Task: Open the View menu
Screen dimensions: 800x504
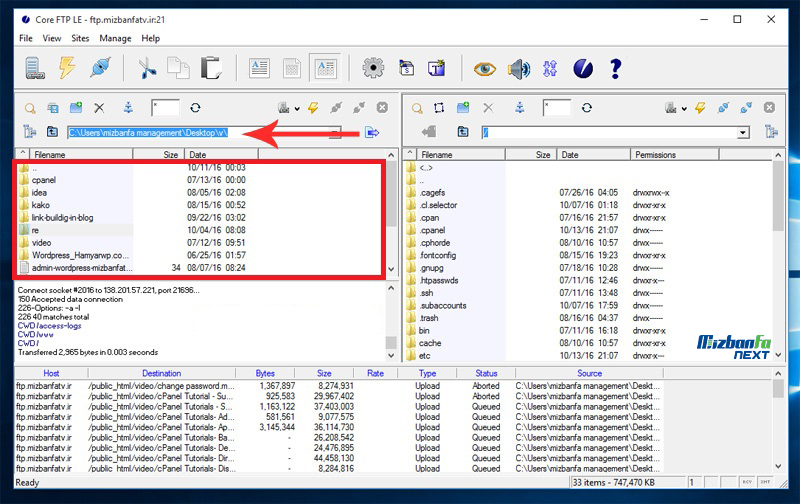Action: 52,38
